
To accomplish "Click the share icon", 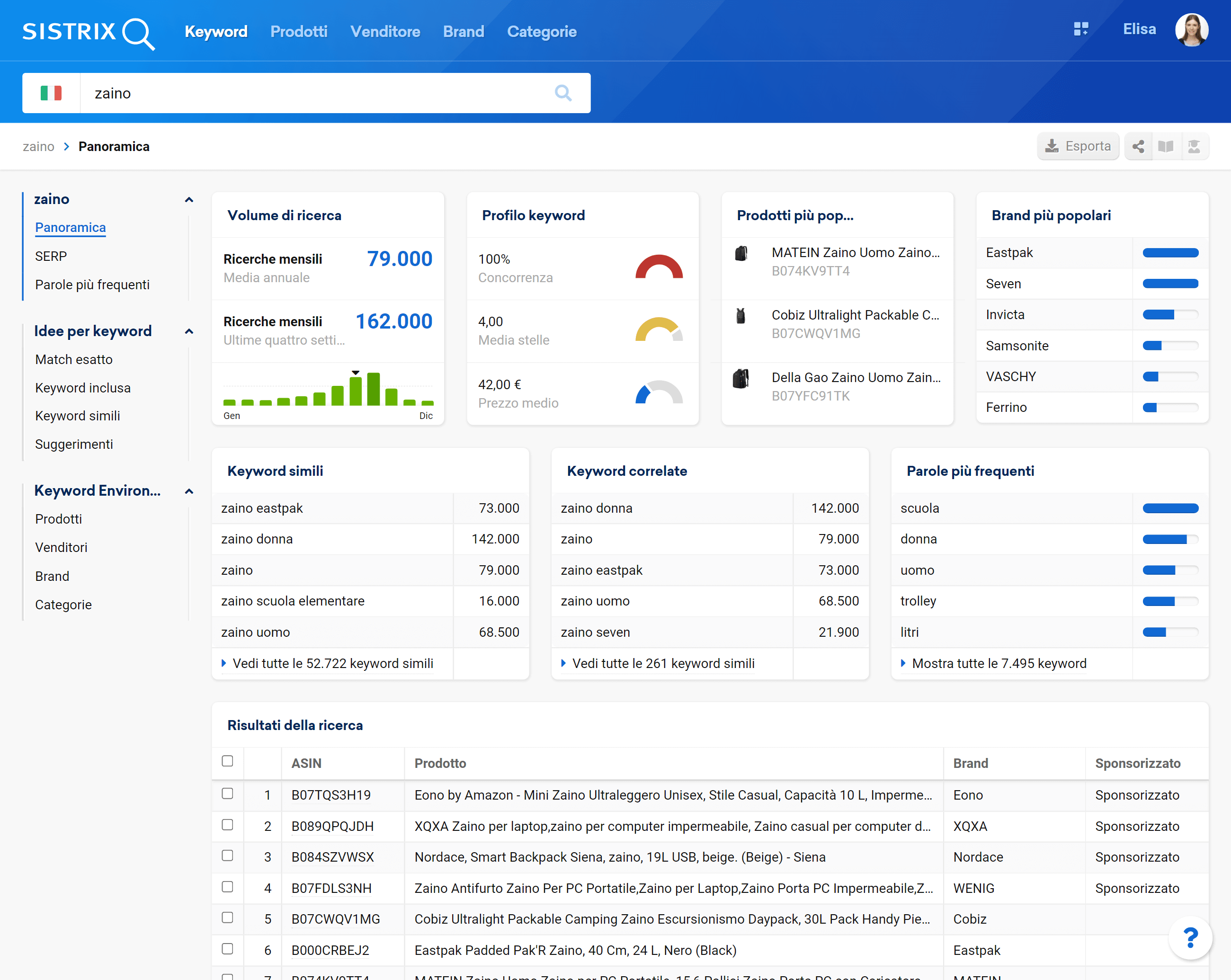I will 1138,147.
